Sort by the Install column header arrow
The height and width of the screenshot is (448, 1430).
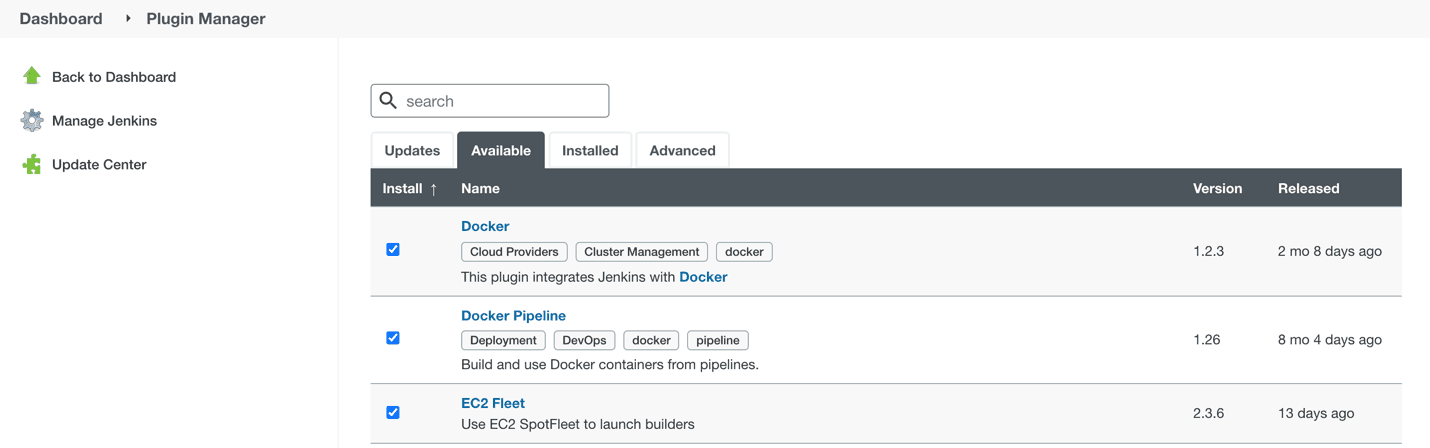click(433, 189)
